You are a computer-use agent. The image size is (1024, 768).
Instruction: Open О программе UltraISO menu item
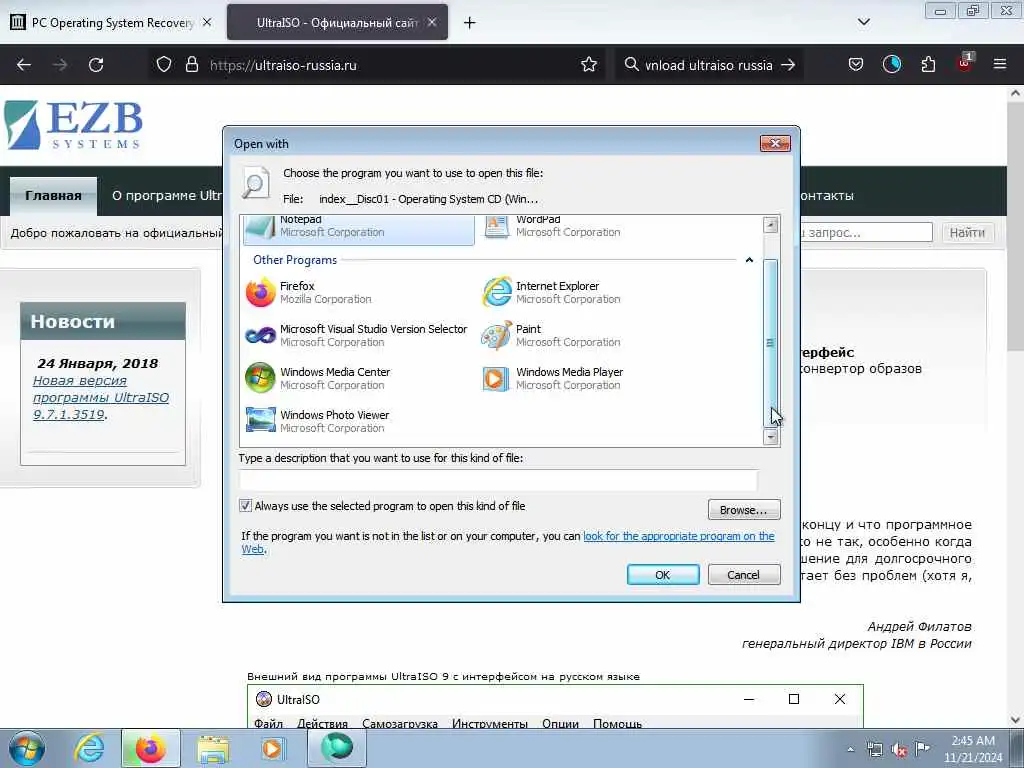pos(167,195)
